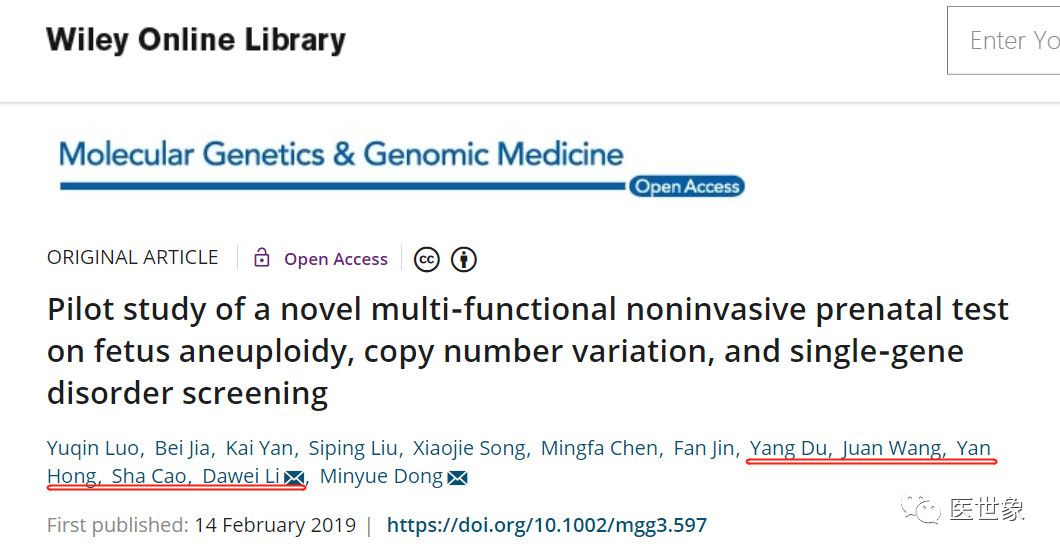The width and height of the screenshot is (1060, 555).
Task: Click the open padlock icon
Action: point(262,258)
